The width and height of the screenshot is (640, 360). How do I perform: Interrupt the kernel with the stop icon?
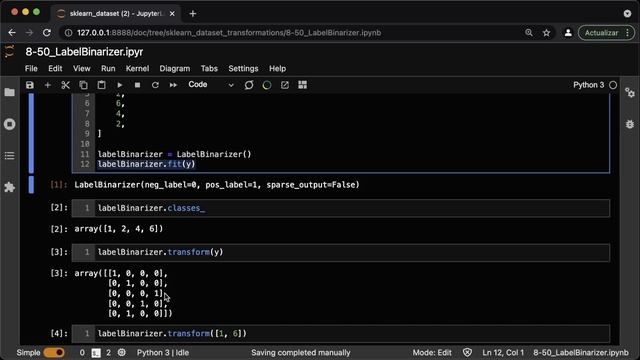click(x=138, y=85)
